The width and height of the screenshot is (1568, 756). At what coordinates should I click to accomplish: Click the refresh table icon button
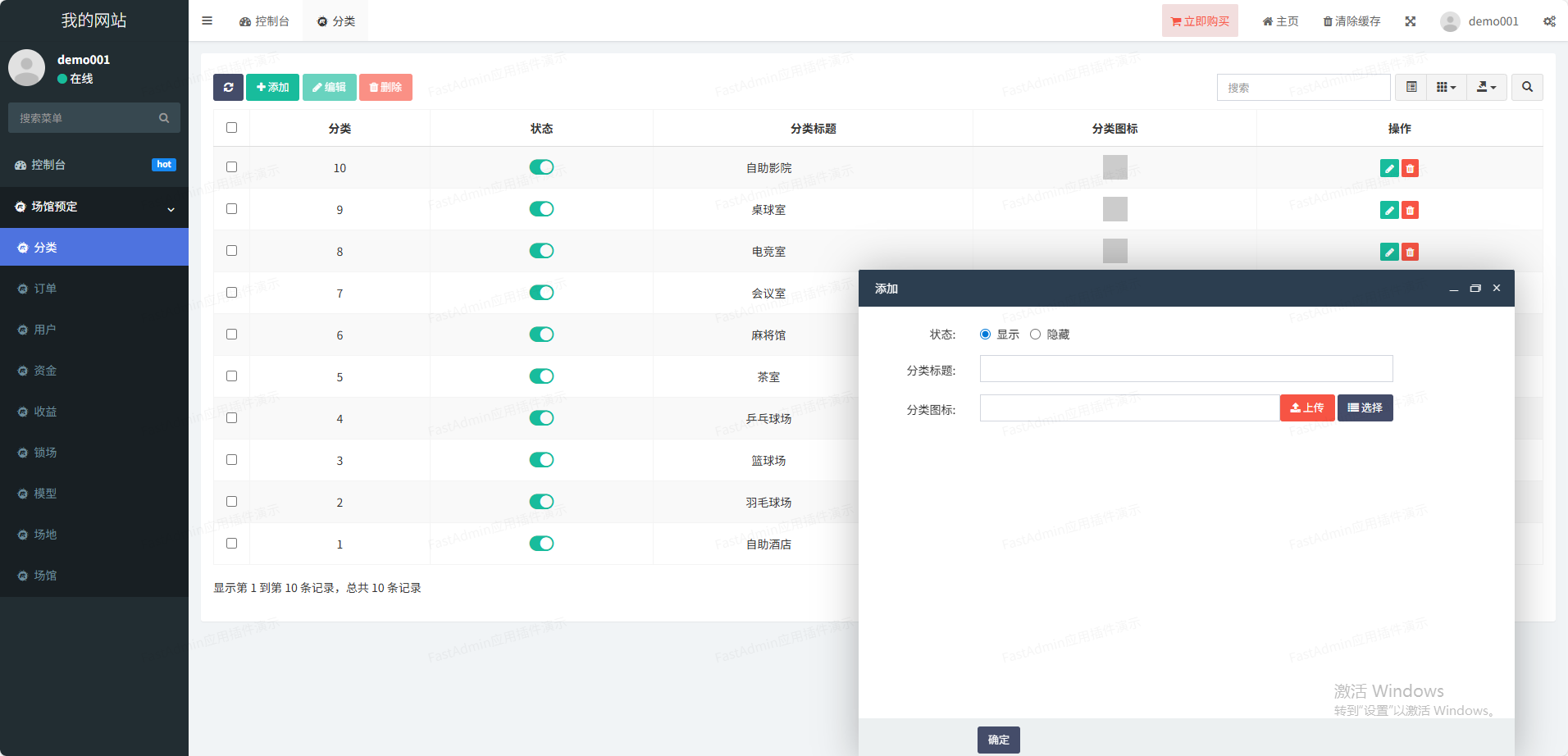(228, 87)
